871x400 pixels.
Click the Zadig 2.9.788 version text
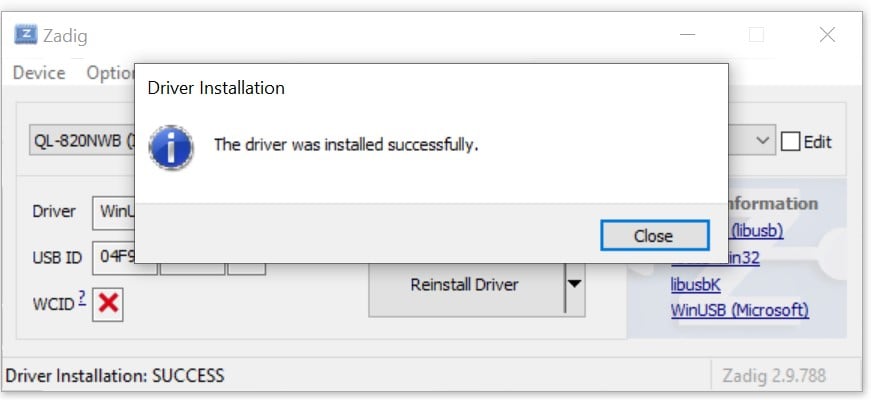point(774,376)
